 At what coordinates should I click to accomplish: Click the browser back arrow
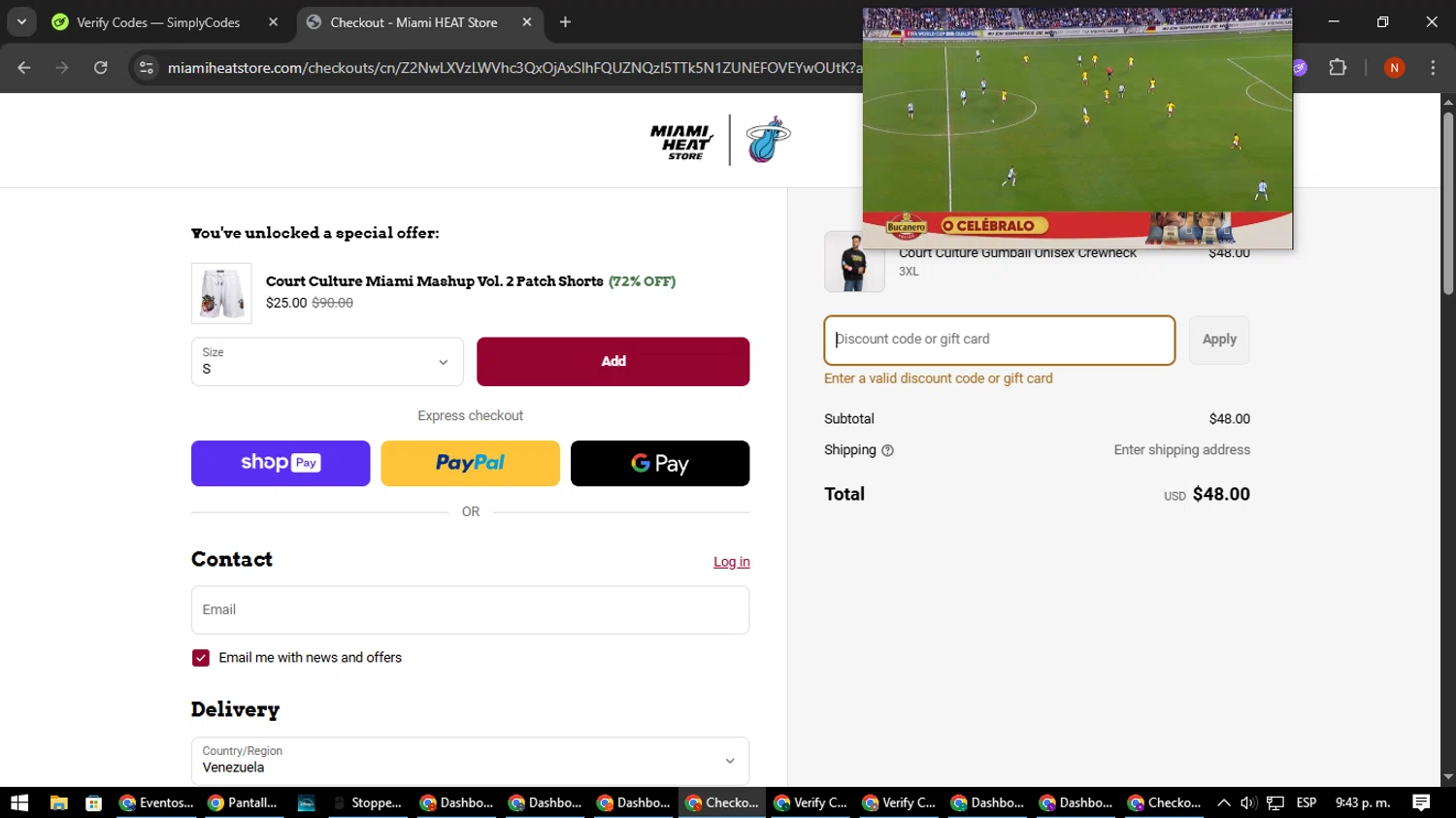click(x=24, y=67)
